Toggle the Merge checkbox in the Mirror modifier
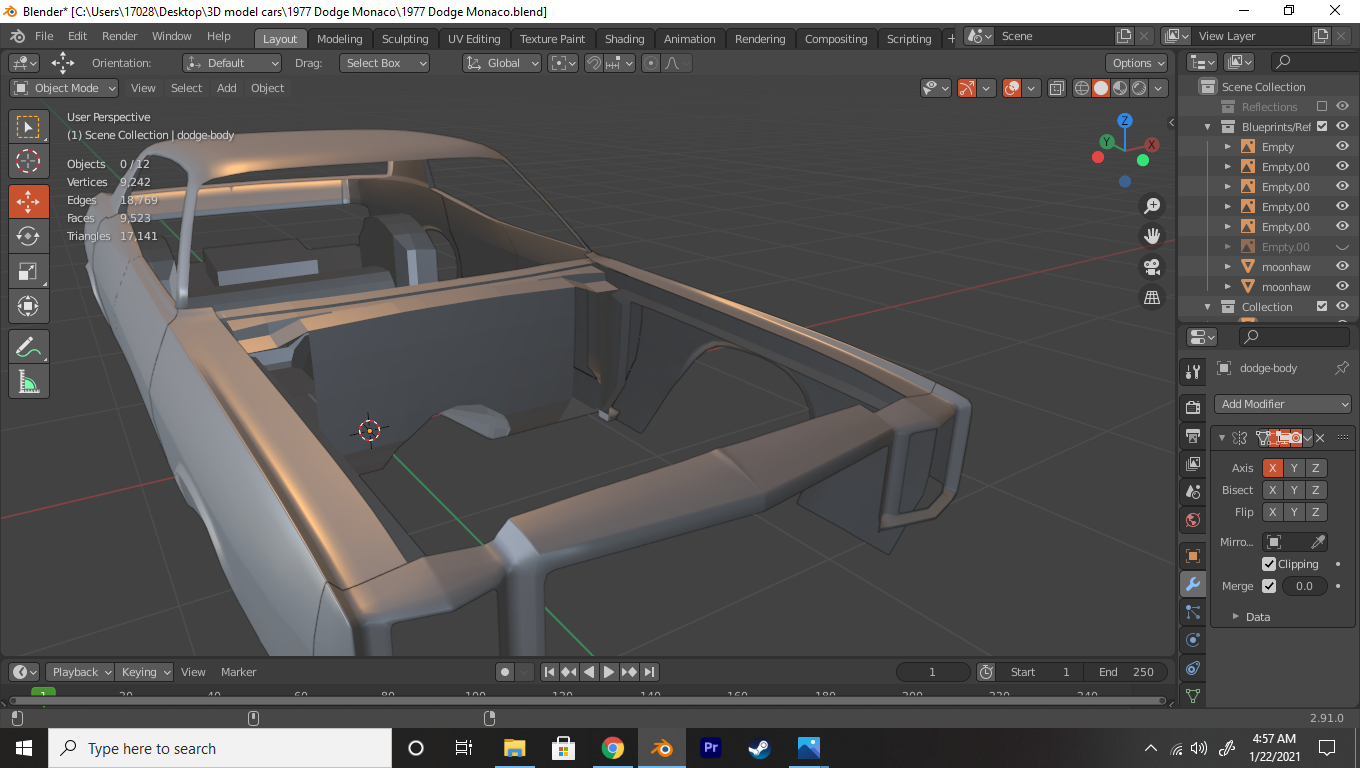This screenshot has width=1360, height=768. tap(1269, 586)
